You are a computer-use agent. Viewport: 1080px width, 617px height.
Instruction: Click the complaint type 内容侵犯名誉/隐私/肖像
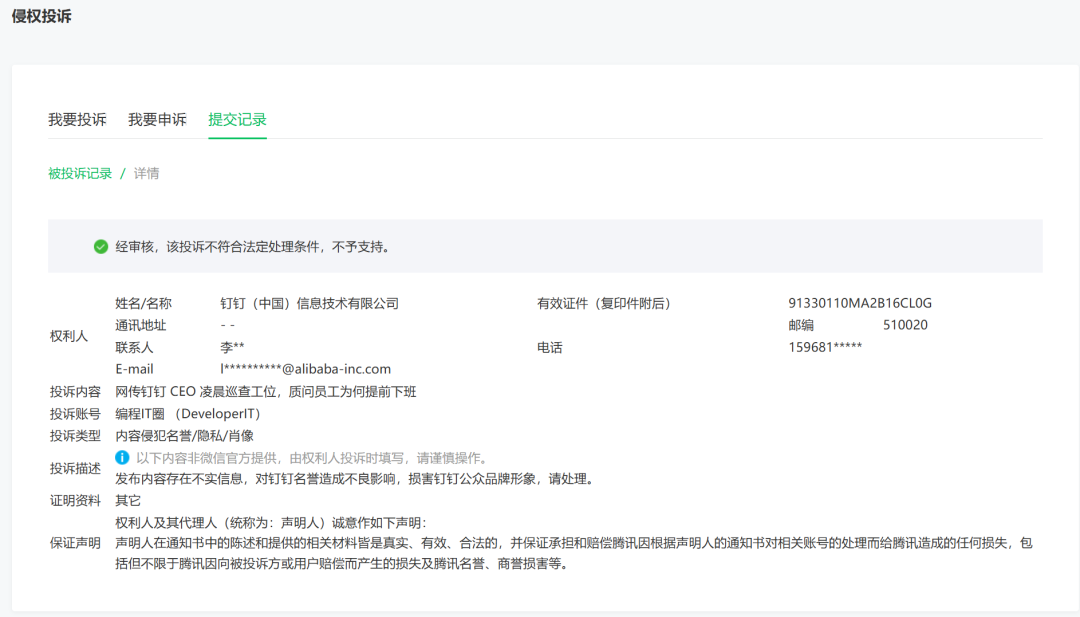click(184, 436)
